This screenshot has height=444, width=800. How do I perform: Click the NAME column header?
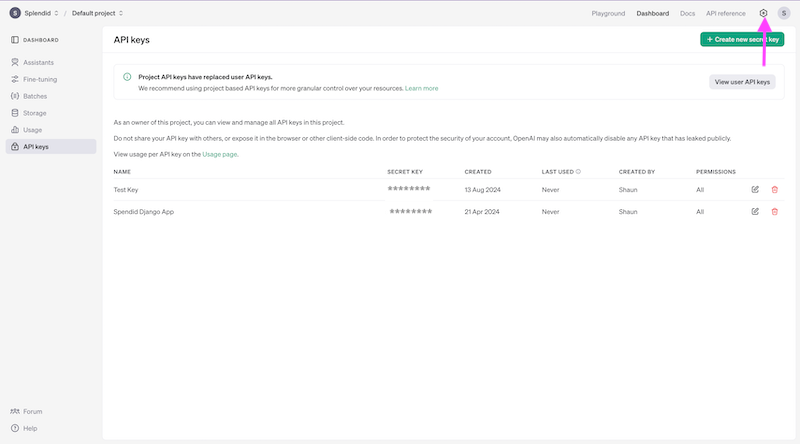pos(122,171)
